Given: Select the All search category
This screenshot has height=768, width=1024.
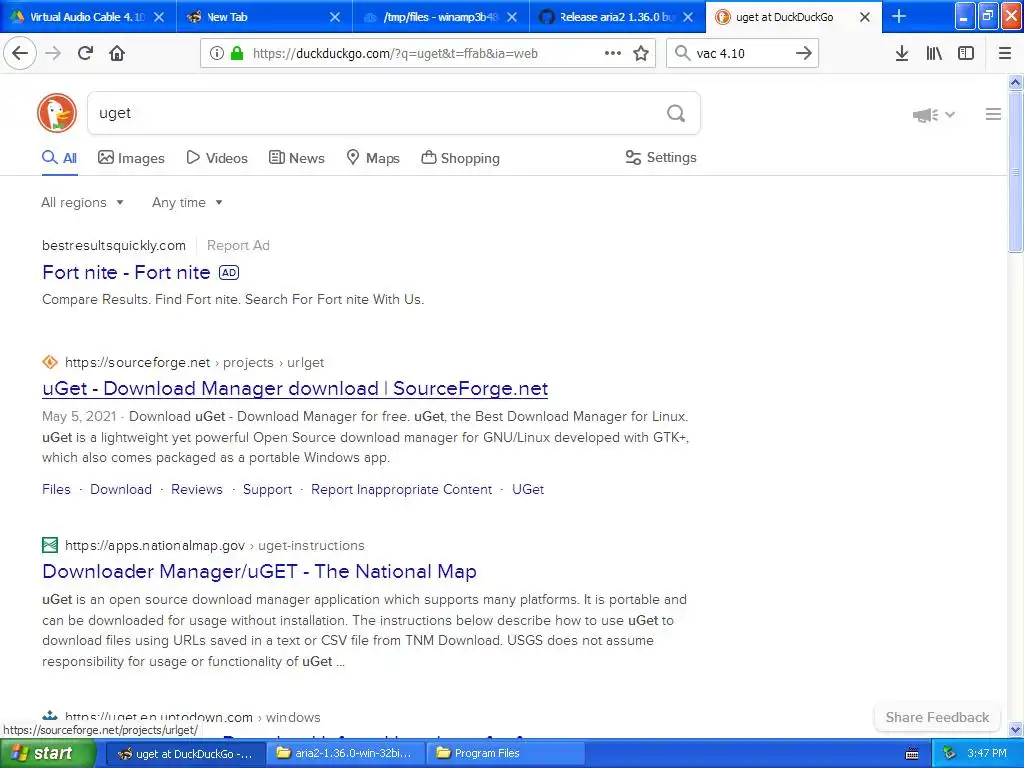Looking at the screenshot, I should pyautogui.click(x=59, y=158).
